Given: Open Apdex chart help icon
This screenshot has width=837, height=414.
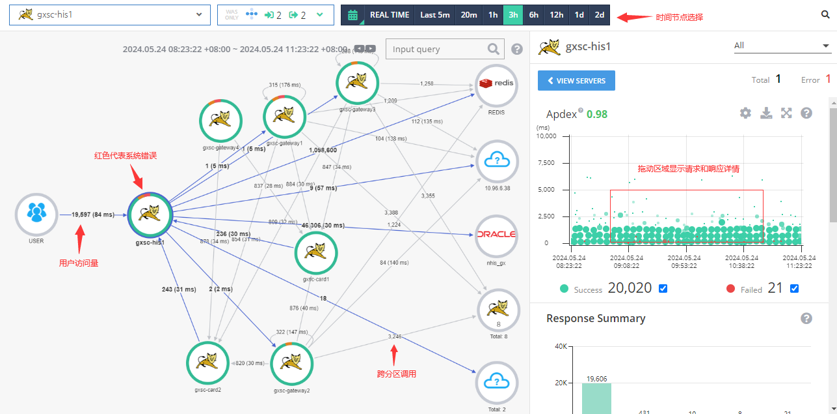Looking at the screenshot, I should click(807, 113).
